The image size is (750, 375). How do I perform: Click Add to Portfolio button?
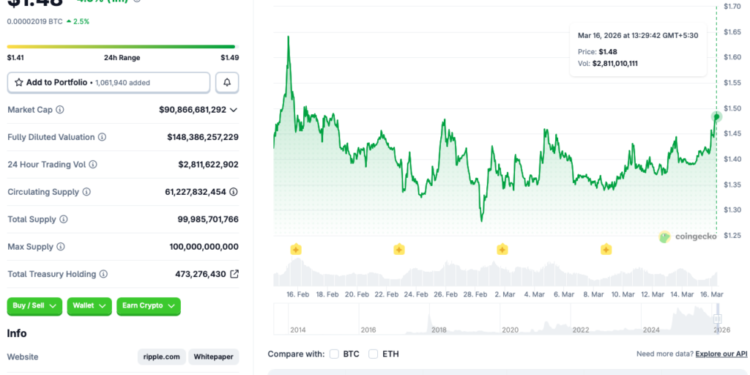109,82
